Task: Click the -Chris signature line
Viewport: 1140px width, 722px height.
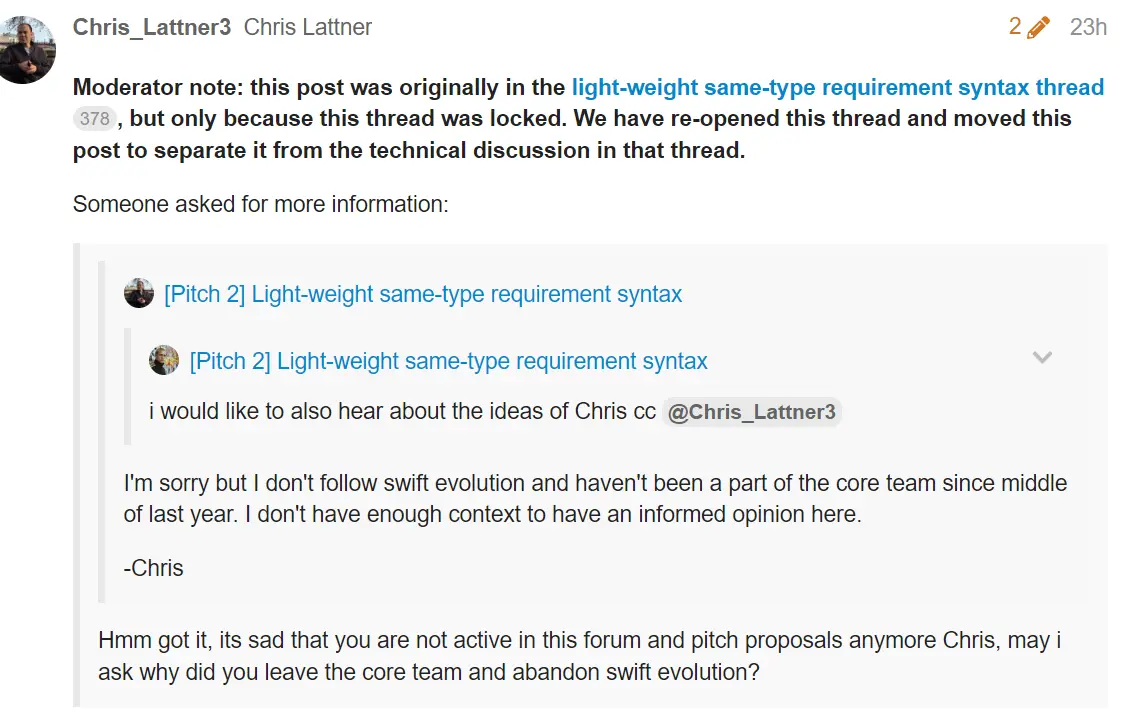Action: [x=153, y=568]
